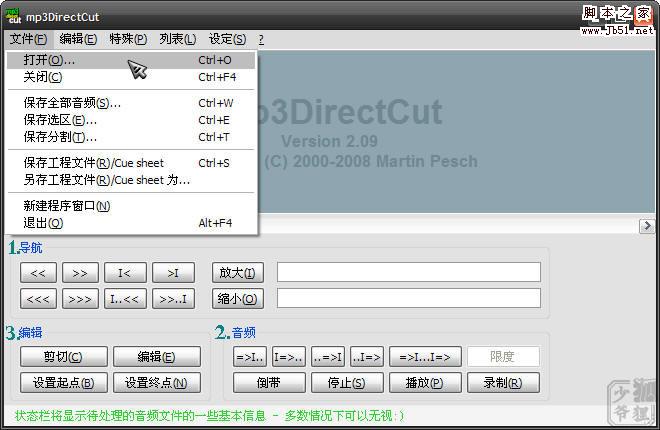Click the 缩小(O) zoom out button

coord(238,299)
